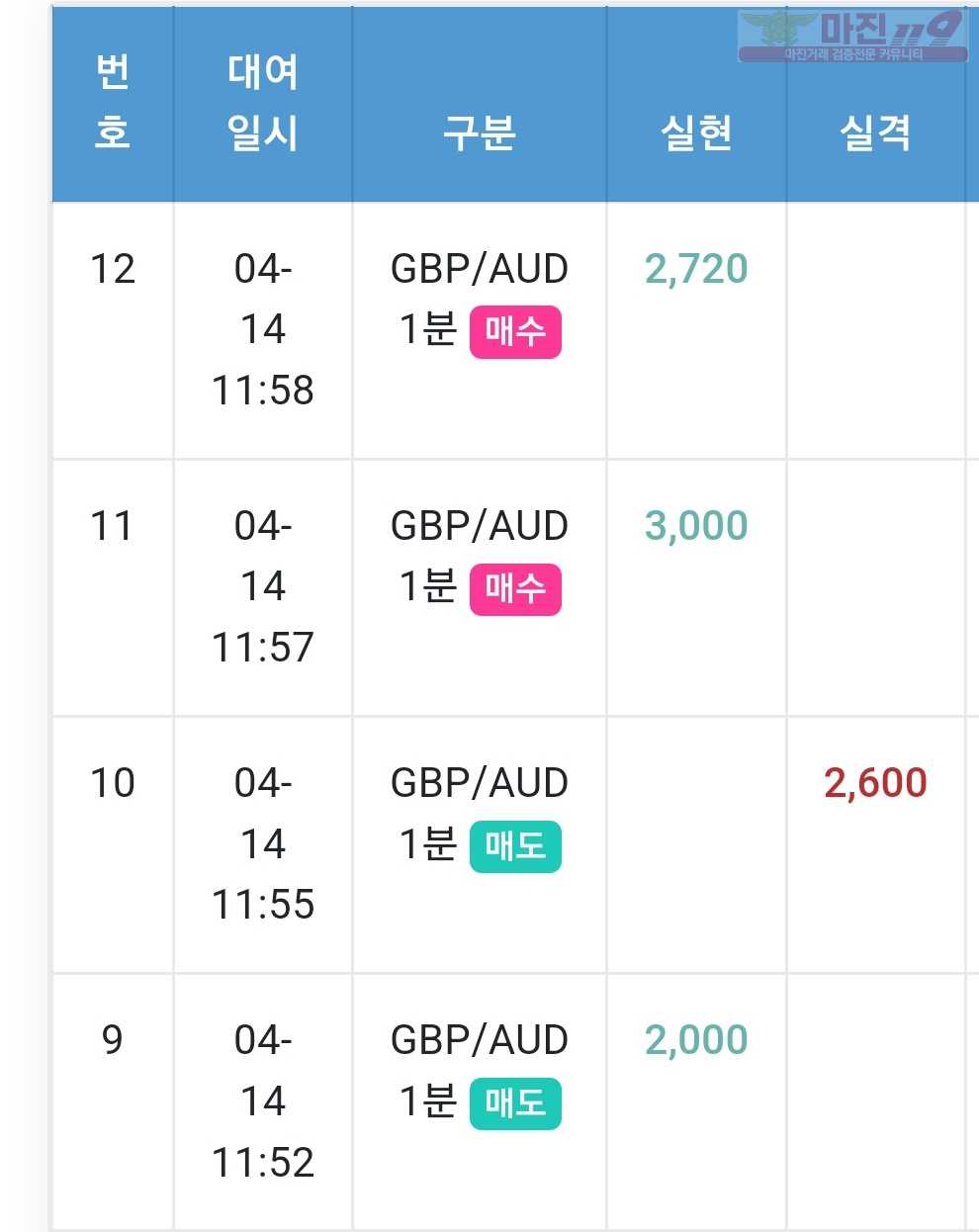Click GBP/AUD text in row 11

click(480, 526)
